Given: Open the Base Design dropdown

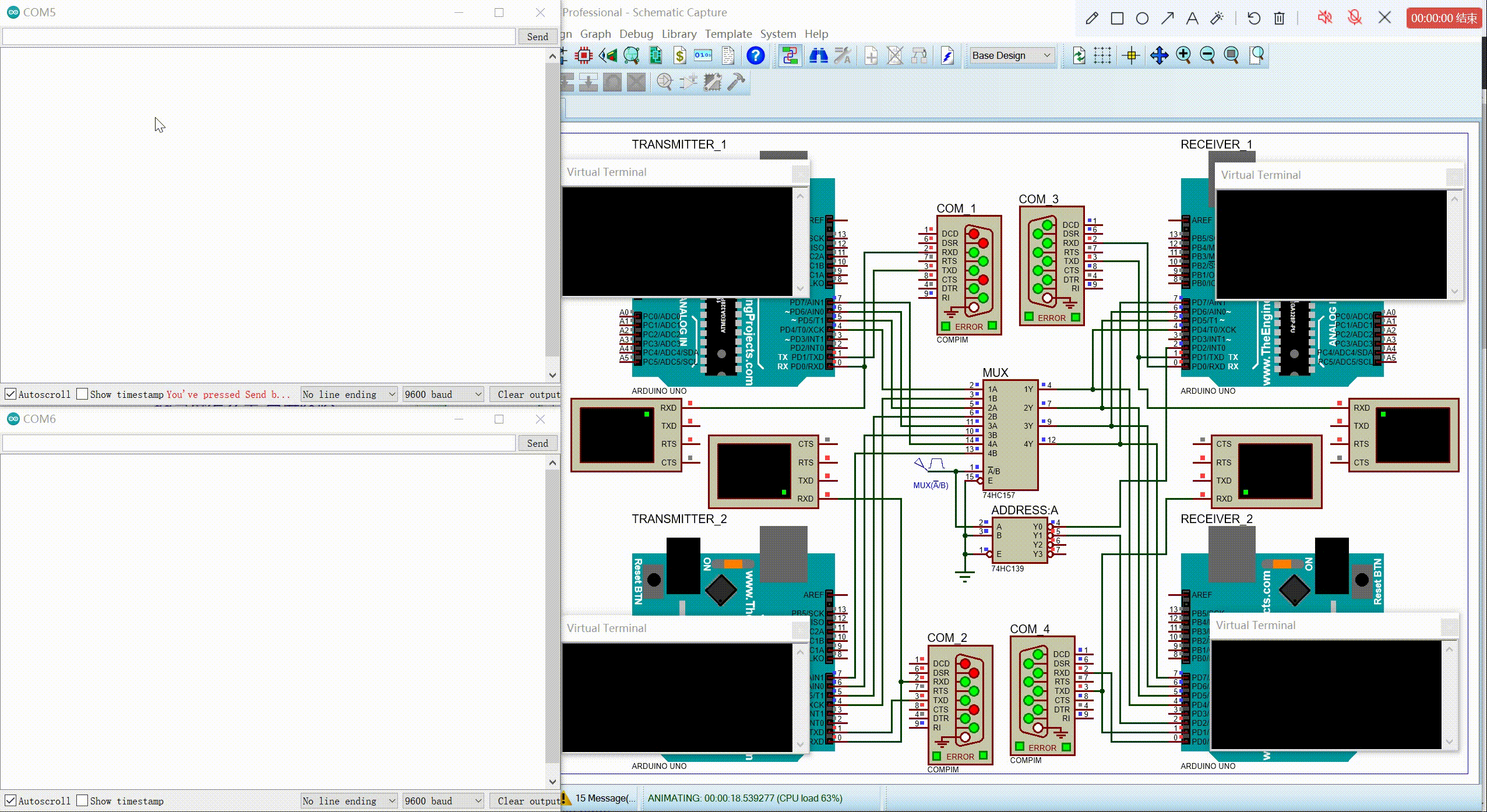Looking at the screenshot, I should [1012, 55].
